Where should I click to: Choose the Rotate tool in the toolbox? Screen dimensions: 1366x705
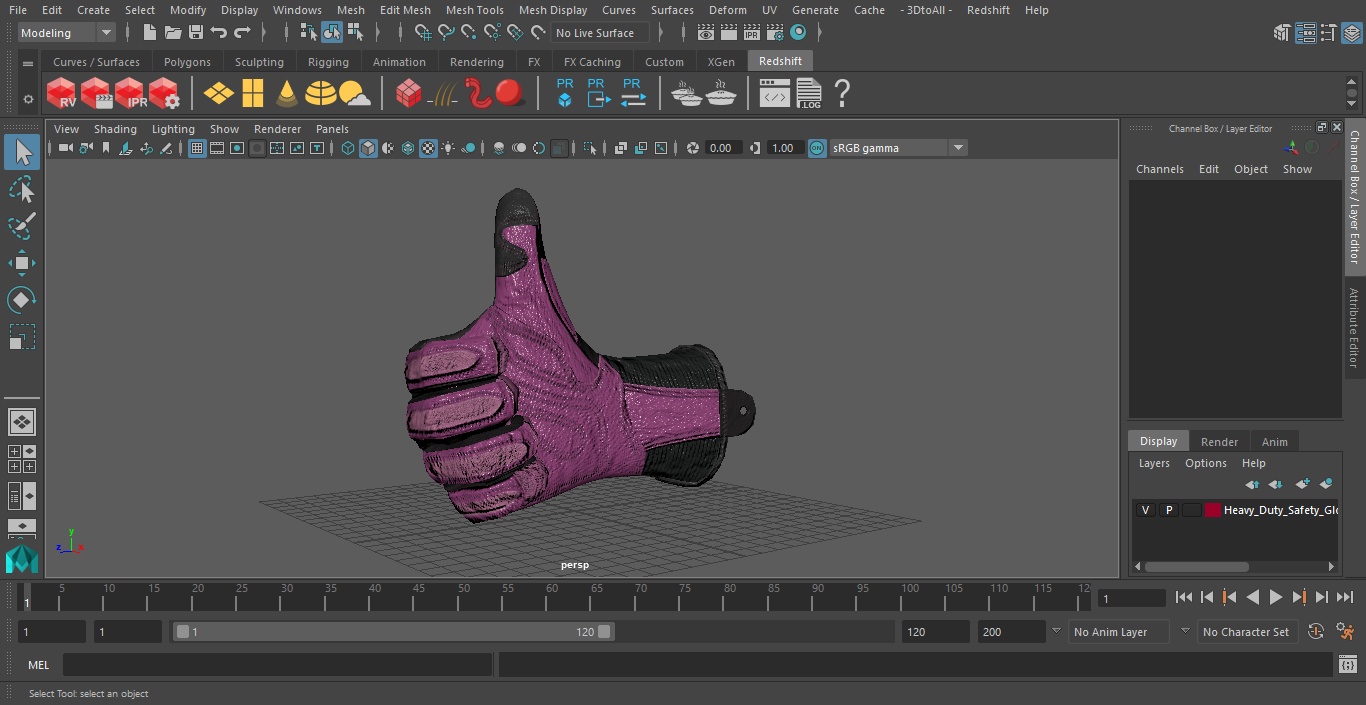(x=22, y=299)
